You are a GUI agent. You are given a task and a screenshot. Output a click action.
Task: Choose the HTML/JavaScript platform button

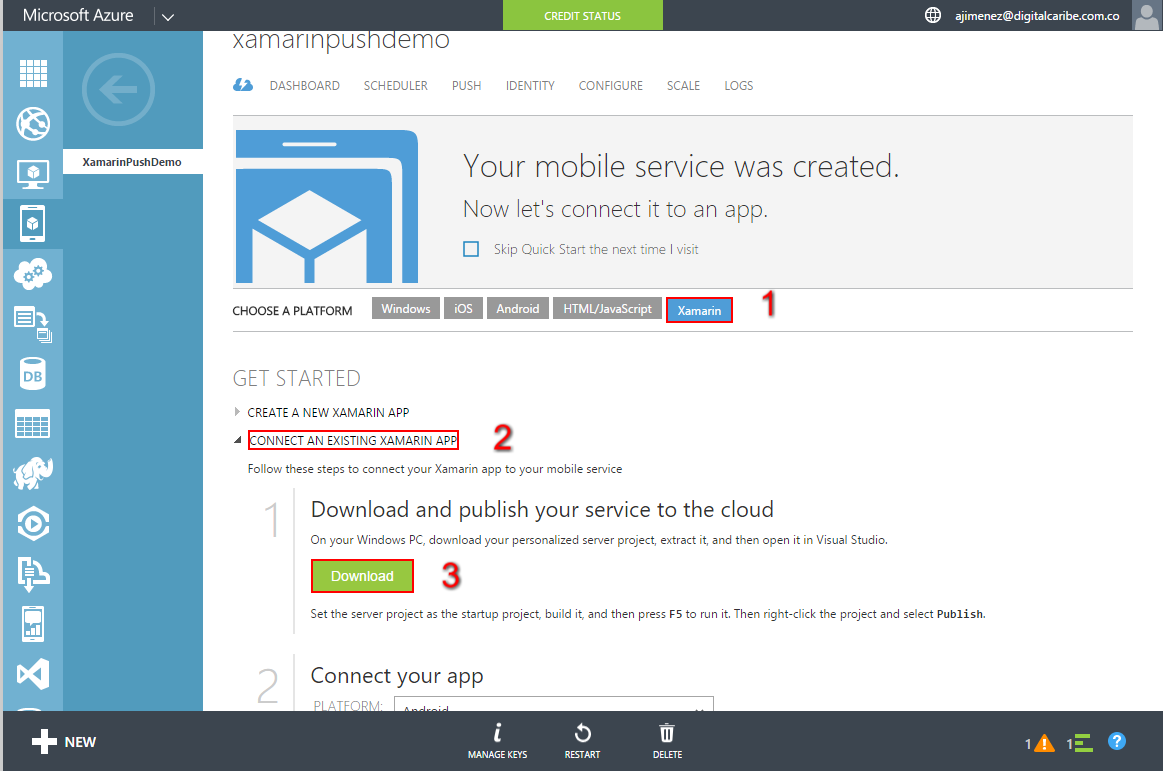607,309
